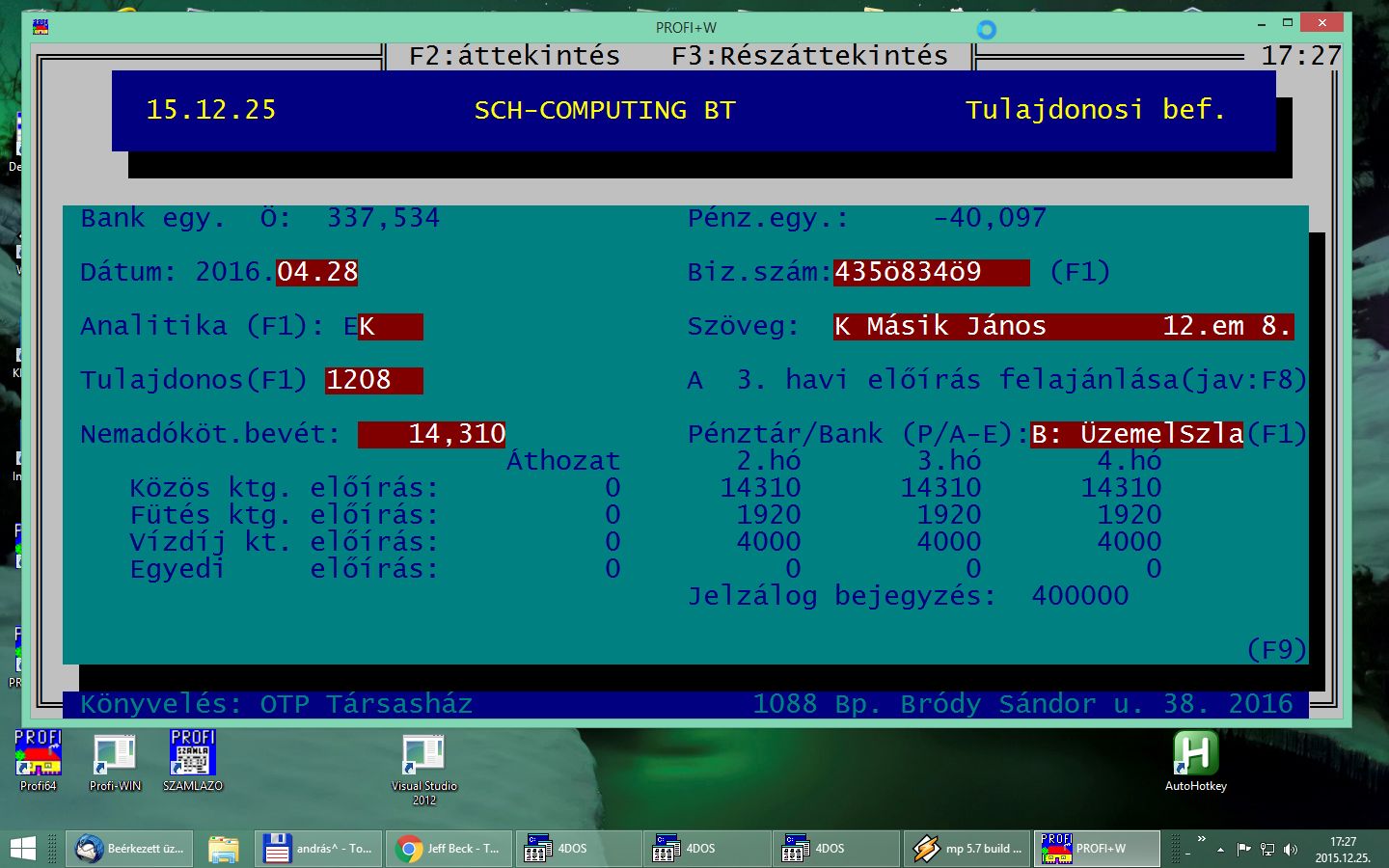
Task: Launch the AutoHotkey desktop icon
Action: click(1195, 754)
